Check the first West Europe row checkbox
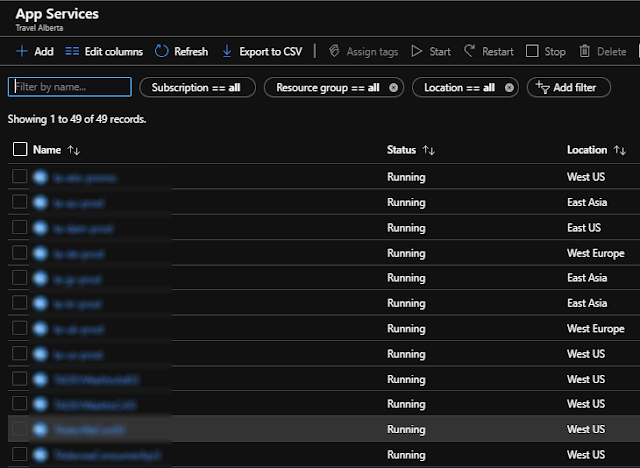 pos(19,253)
